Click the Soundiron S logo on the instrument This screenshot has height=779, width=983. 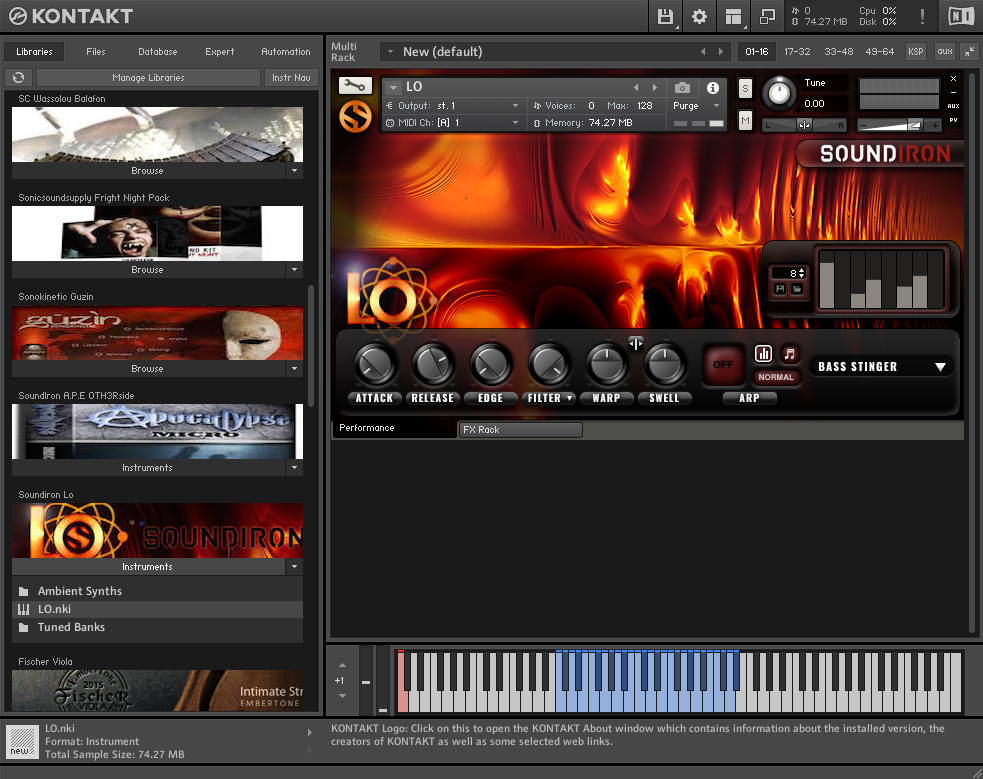click(x=355, y=117)
